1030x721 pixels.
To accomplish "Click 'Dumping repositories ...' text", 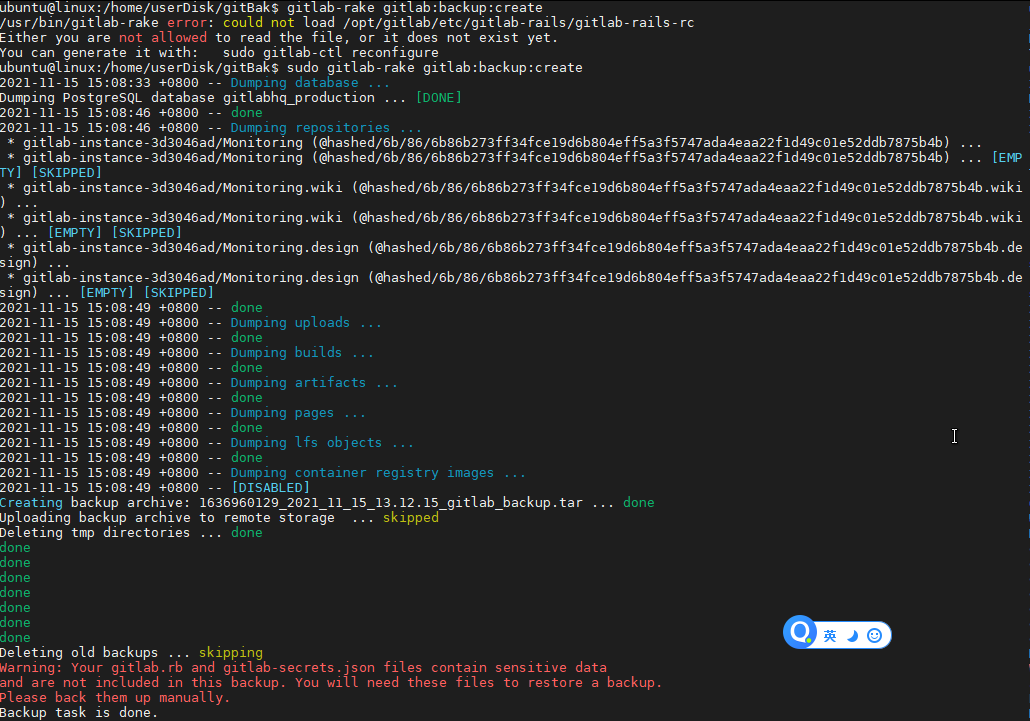I will pos(326,128).
